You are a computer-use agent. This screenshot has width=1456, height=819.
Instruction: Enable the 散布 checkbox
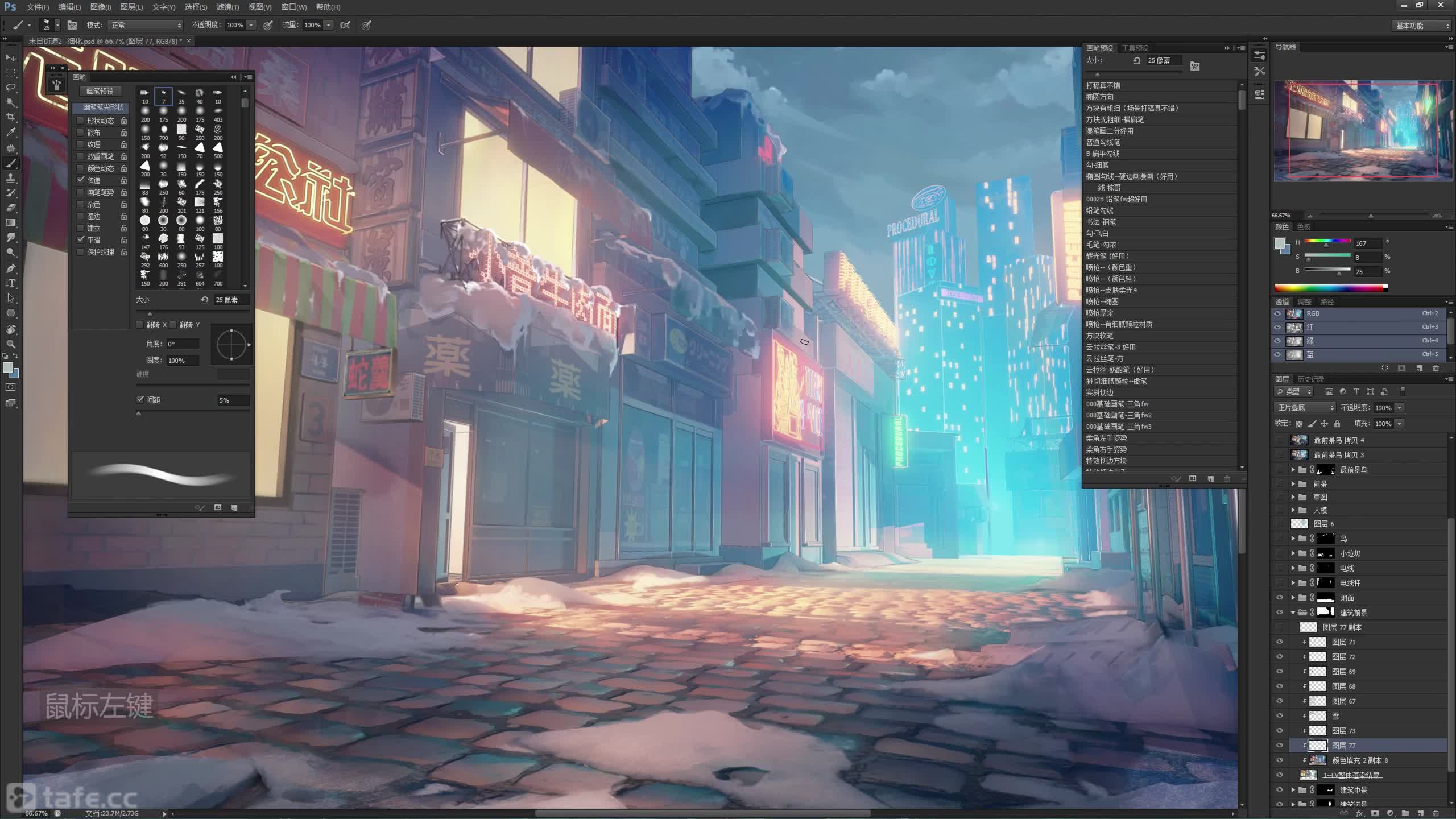pyautogui.click(x=80, y=133)
